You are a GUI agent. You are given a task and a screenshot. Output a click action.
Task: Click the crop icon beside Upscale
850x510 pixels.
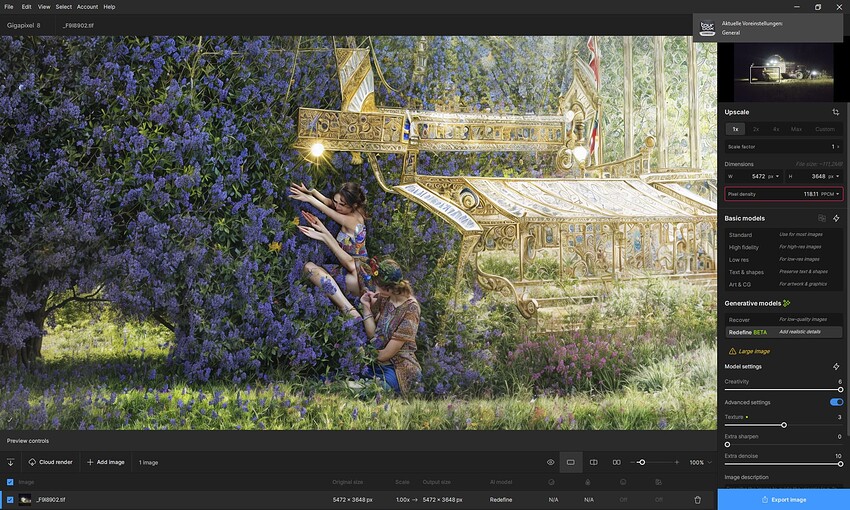pos(835,112)
